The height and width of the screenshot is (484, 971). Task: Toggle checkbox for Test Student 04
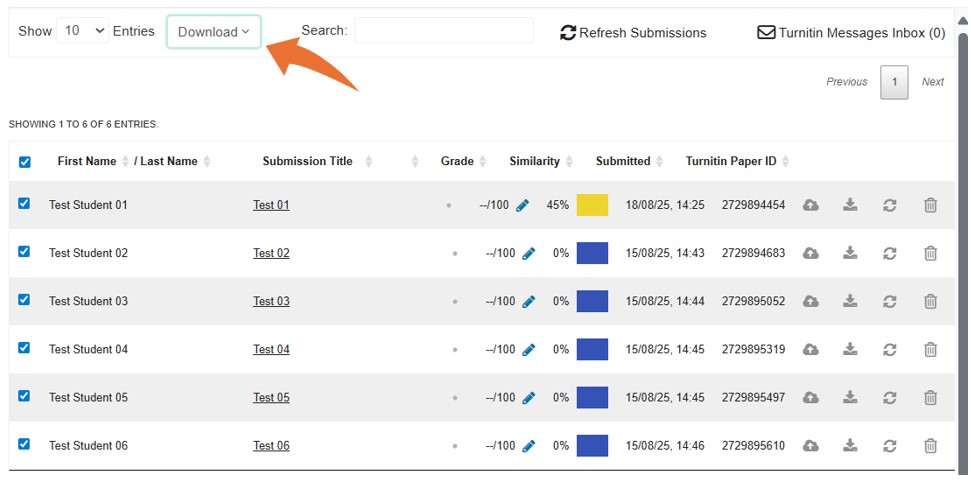click(x=25, y=348)
